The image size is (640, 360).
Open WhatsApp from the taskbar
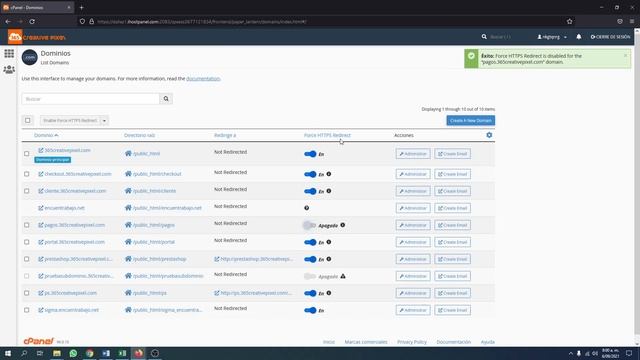tap(73, 353)
